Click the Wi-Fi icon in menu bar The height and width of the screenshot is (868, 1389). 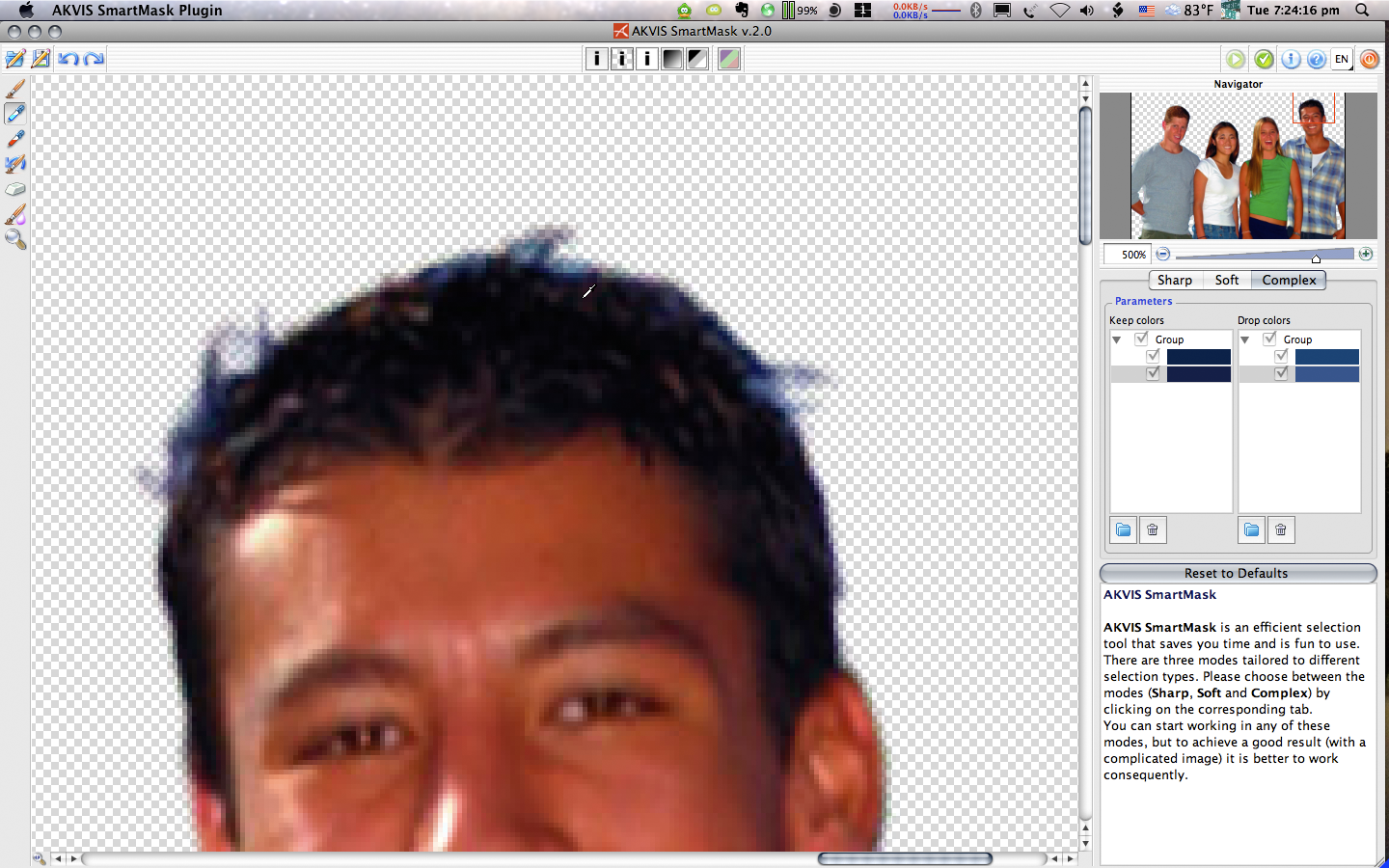[1059, 10]
